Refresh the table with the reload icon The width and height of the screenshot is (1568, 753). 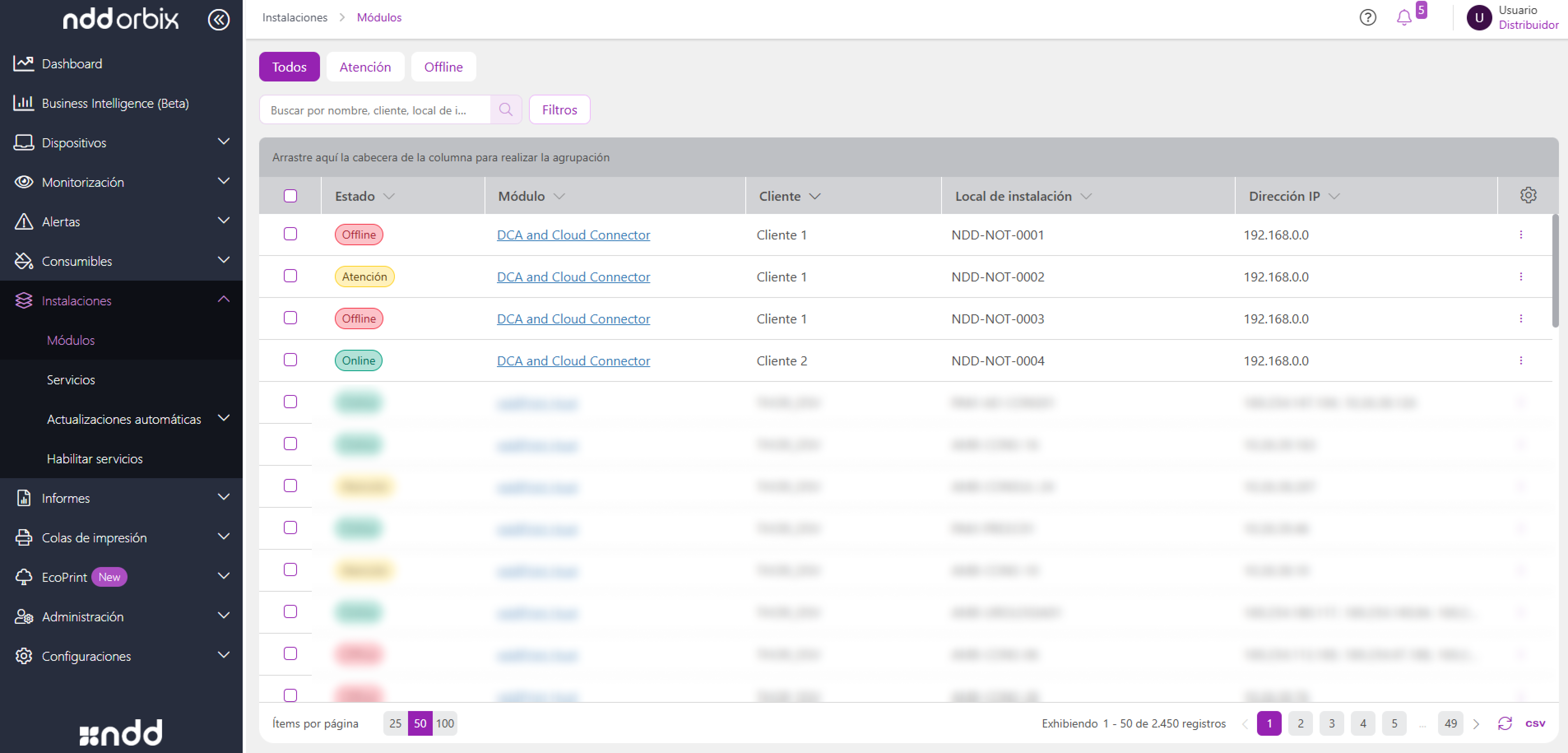coord(1505,723)
